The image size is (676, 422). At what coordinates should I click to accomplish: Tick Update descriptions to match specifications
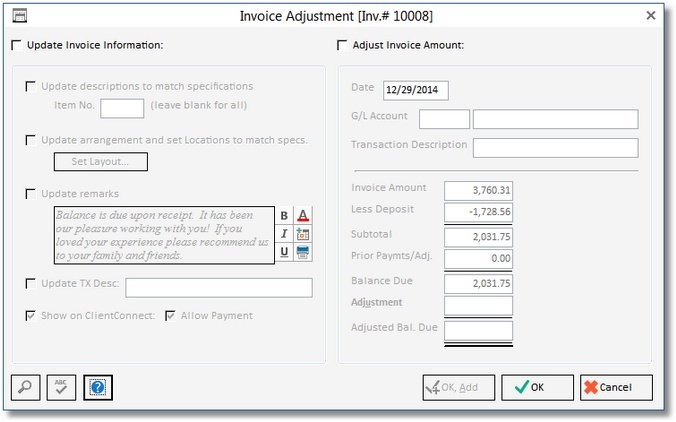(31, 86)
